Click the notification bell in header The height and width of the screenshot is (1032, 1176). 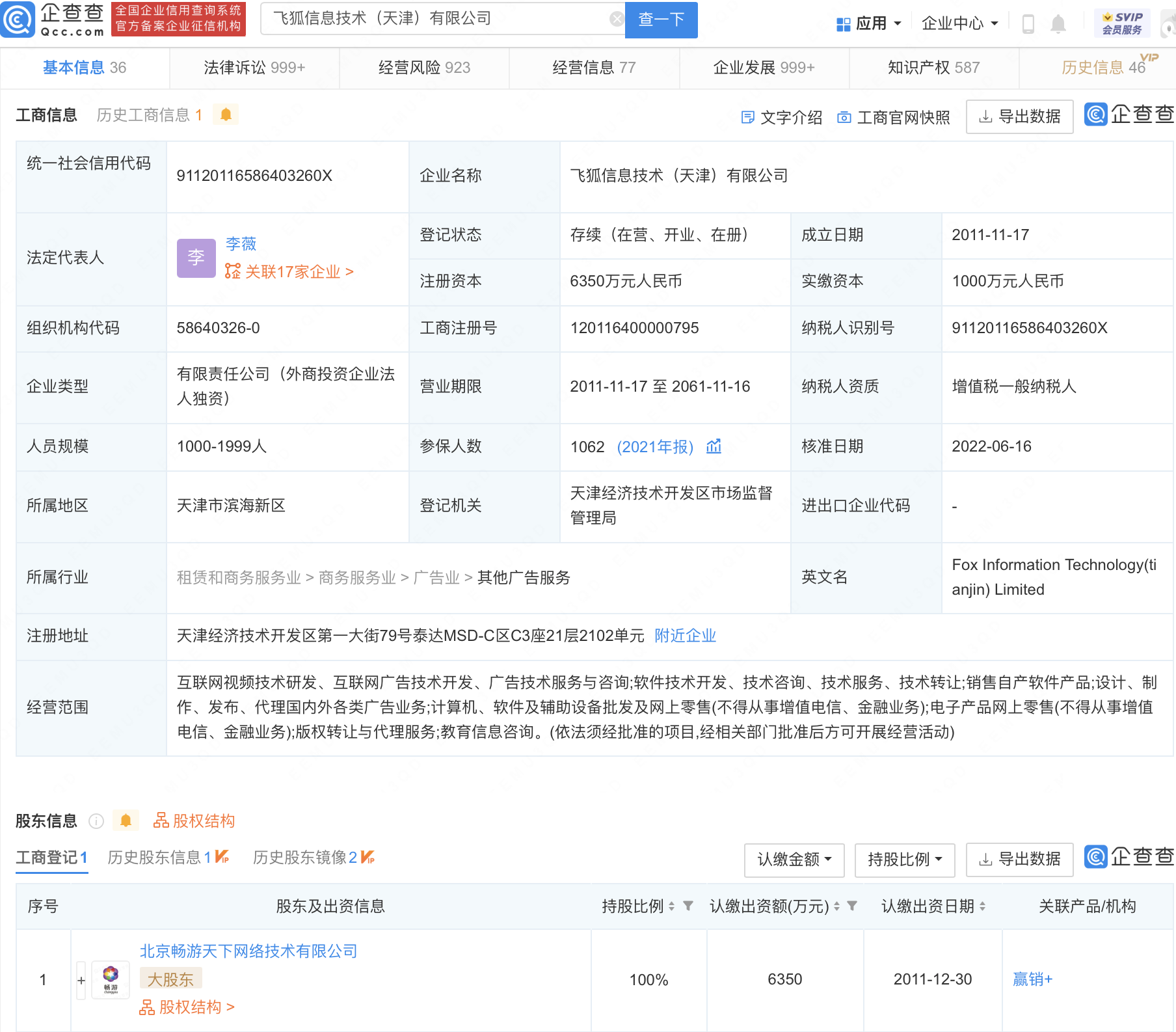[1058, 24]
